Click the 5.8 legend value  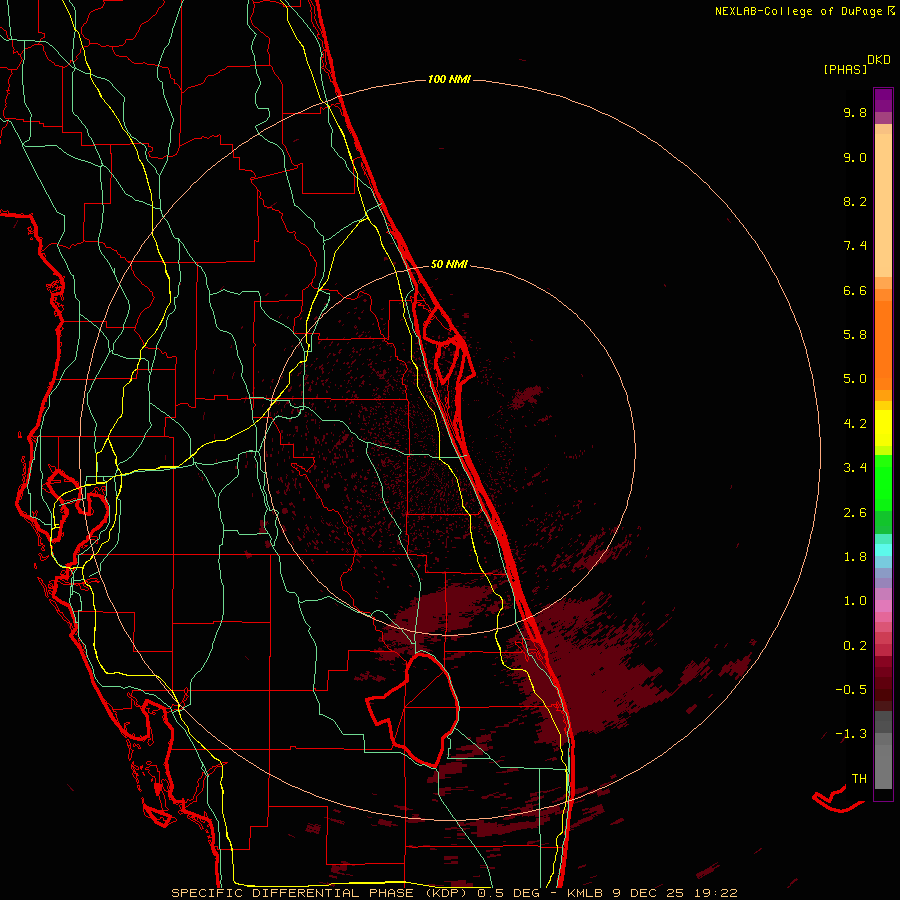click(855, 335)
